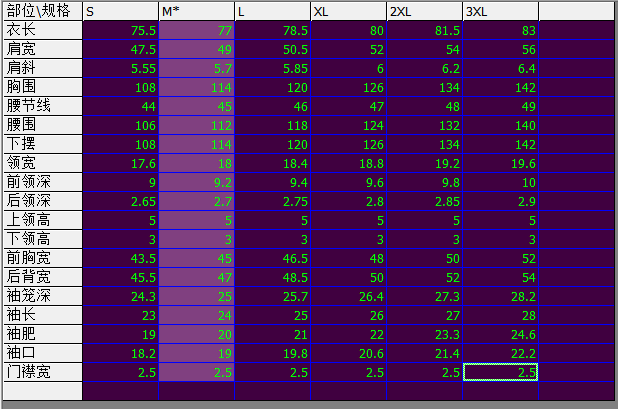The image size is (618, 409).
Task: Click 衣长 S cell value 75.5
Action: click(121, 30)
